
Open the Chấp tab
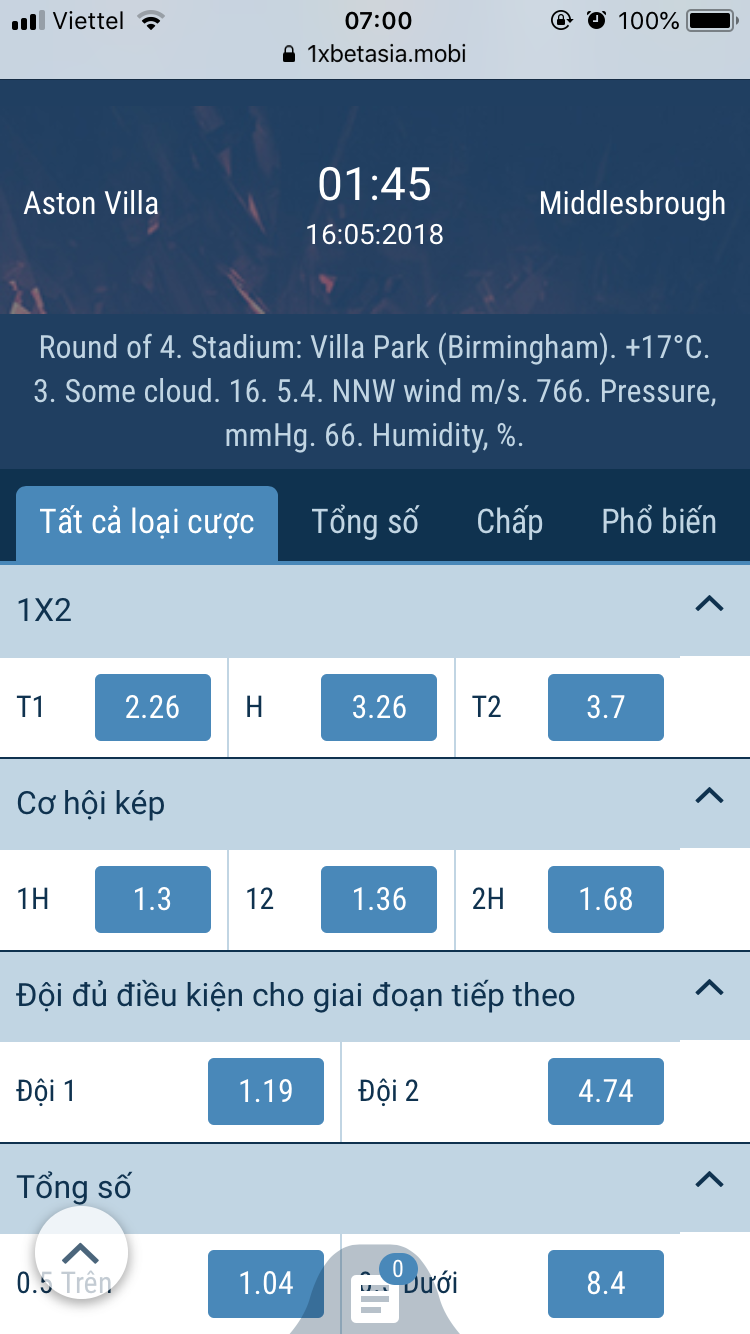coord(510,522)
